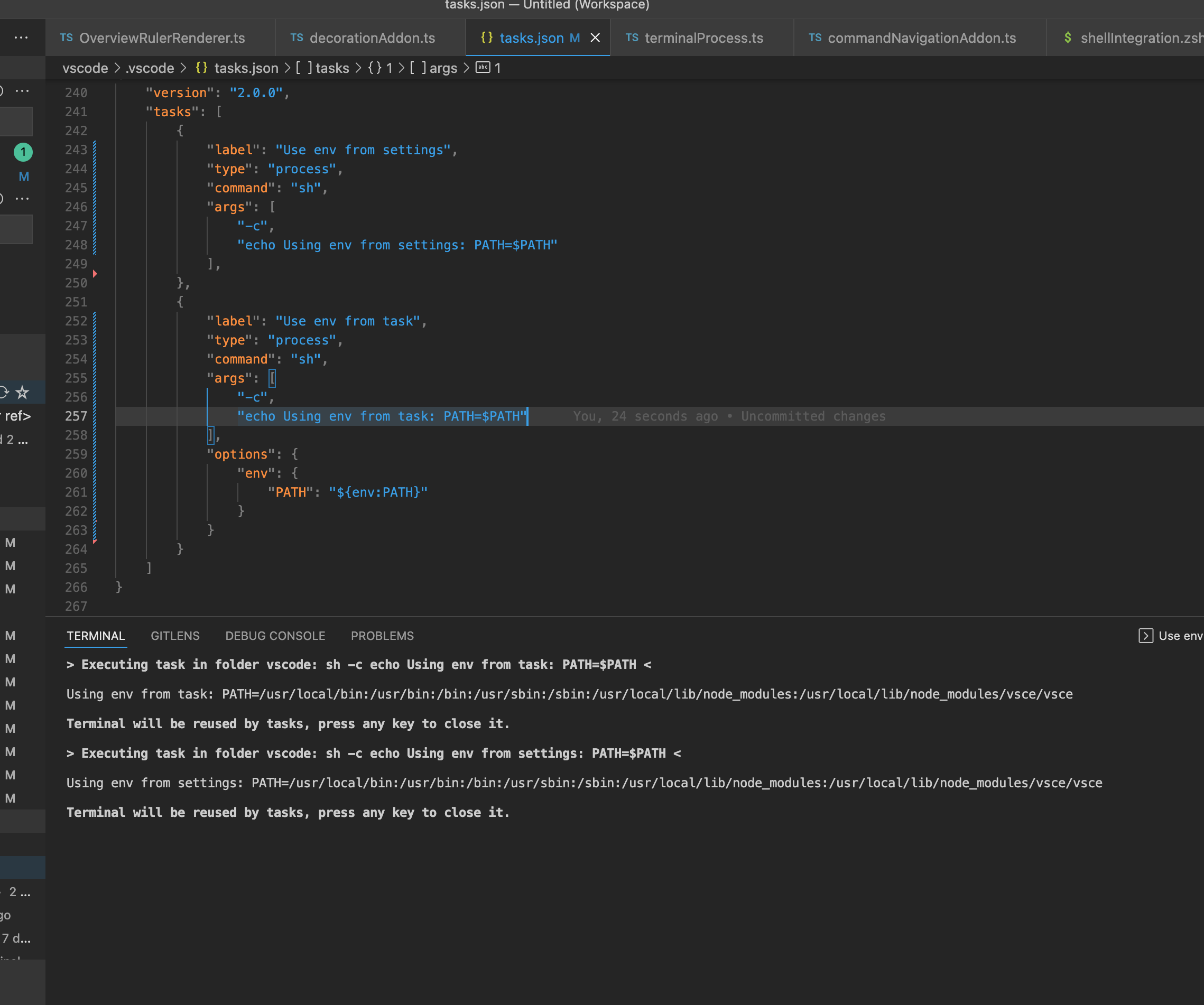This screenshot has height=1005, width=1204.
Task: Open the .vscode breadcrumb dropdown
Action: 150,68
